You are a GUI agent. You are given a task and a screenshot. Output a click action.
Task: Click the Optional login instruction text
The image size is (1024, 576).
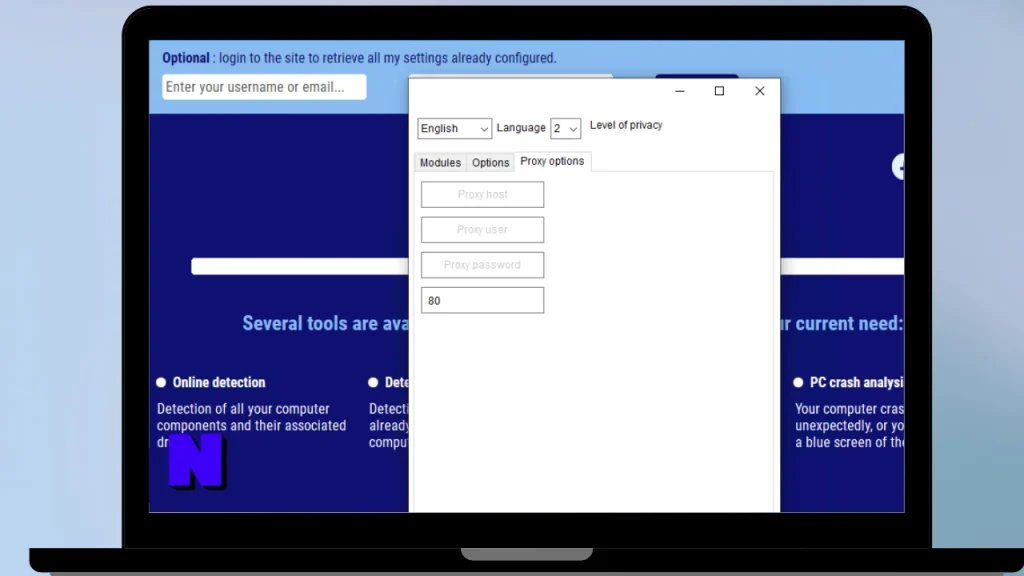tap(359, 58)
